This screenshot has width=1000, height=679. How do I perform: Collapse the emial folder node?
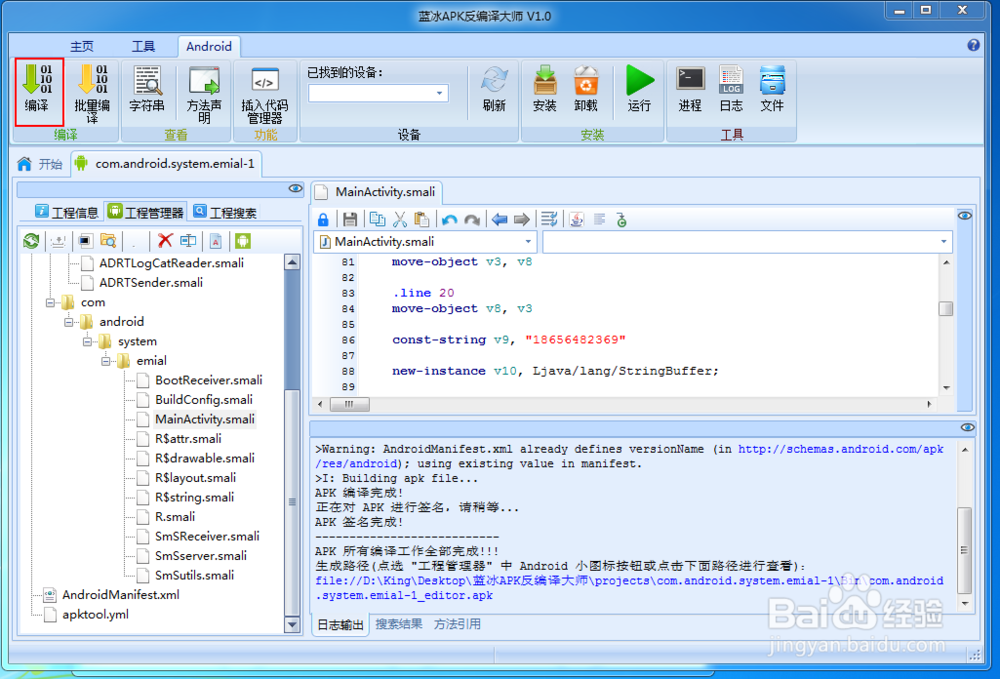pos(106,361)
